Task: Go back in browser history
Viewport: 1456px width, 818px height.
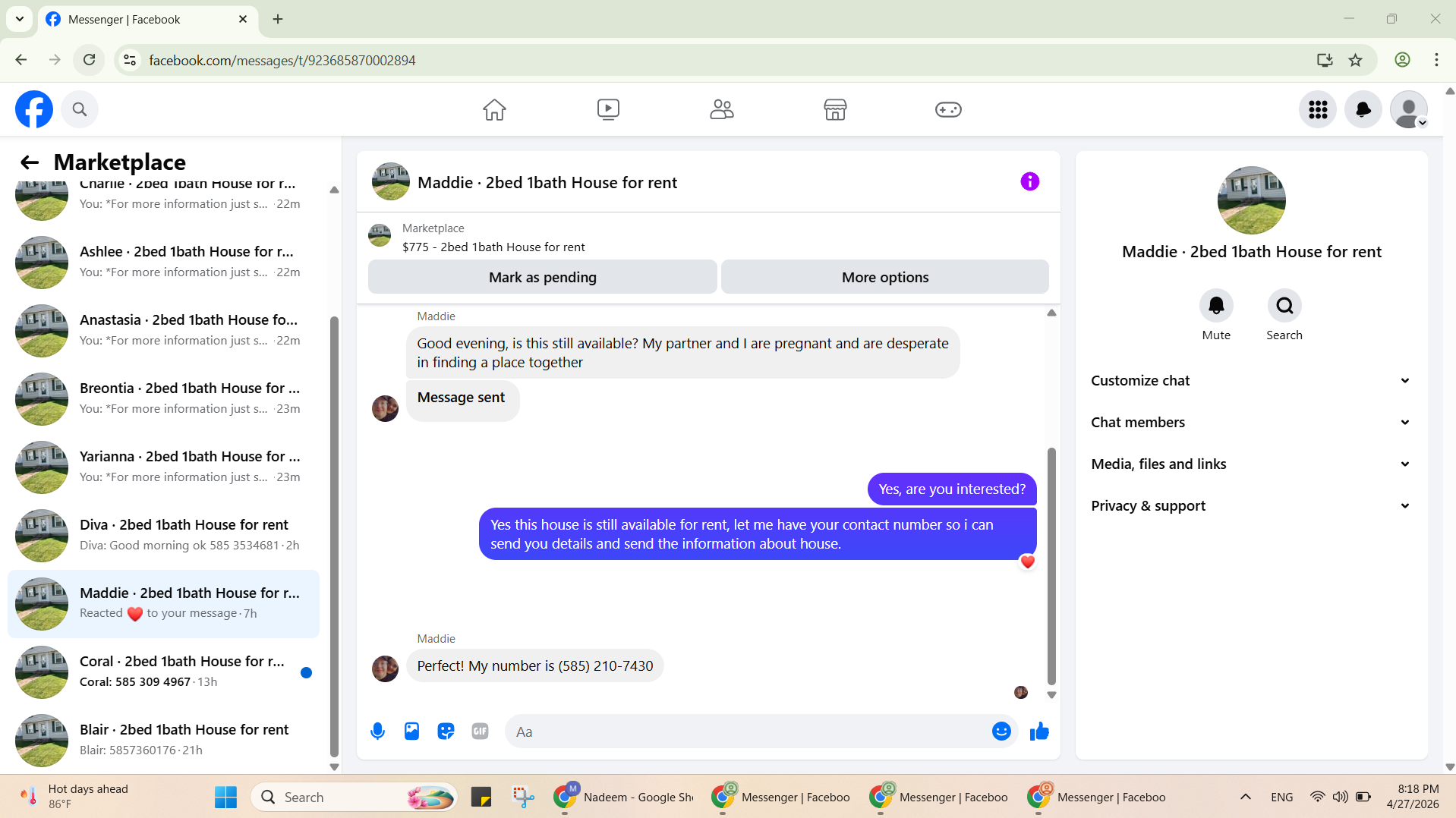Action: tap(21, 60)
